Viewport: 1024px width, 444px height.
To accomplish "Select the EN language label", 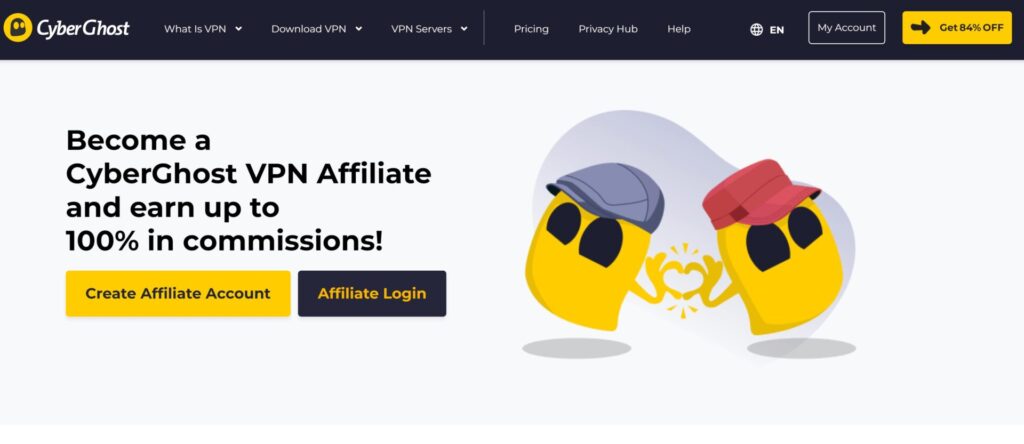I will point(776,29).
